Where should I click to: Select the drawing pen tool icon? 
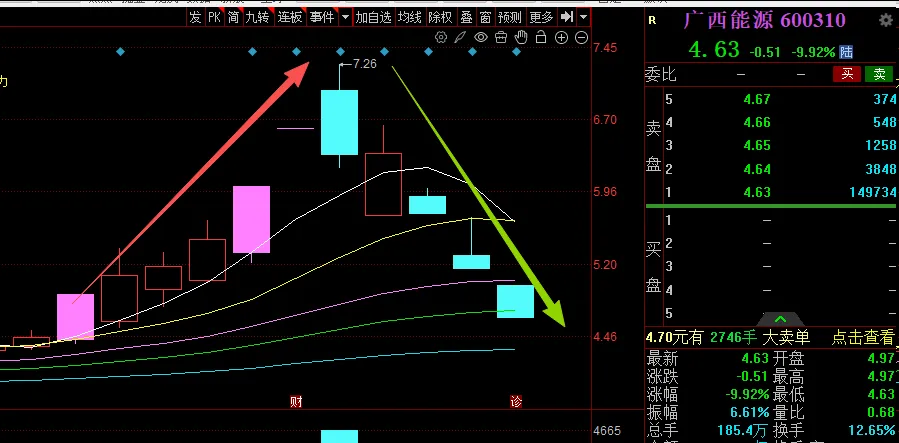[460, 38]
